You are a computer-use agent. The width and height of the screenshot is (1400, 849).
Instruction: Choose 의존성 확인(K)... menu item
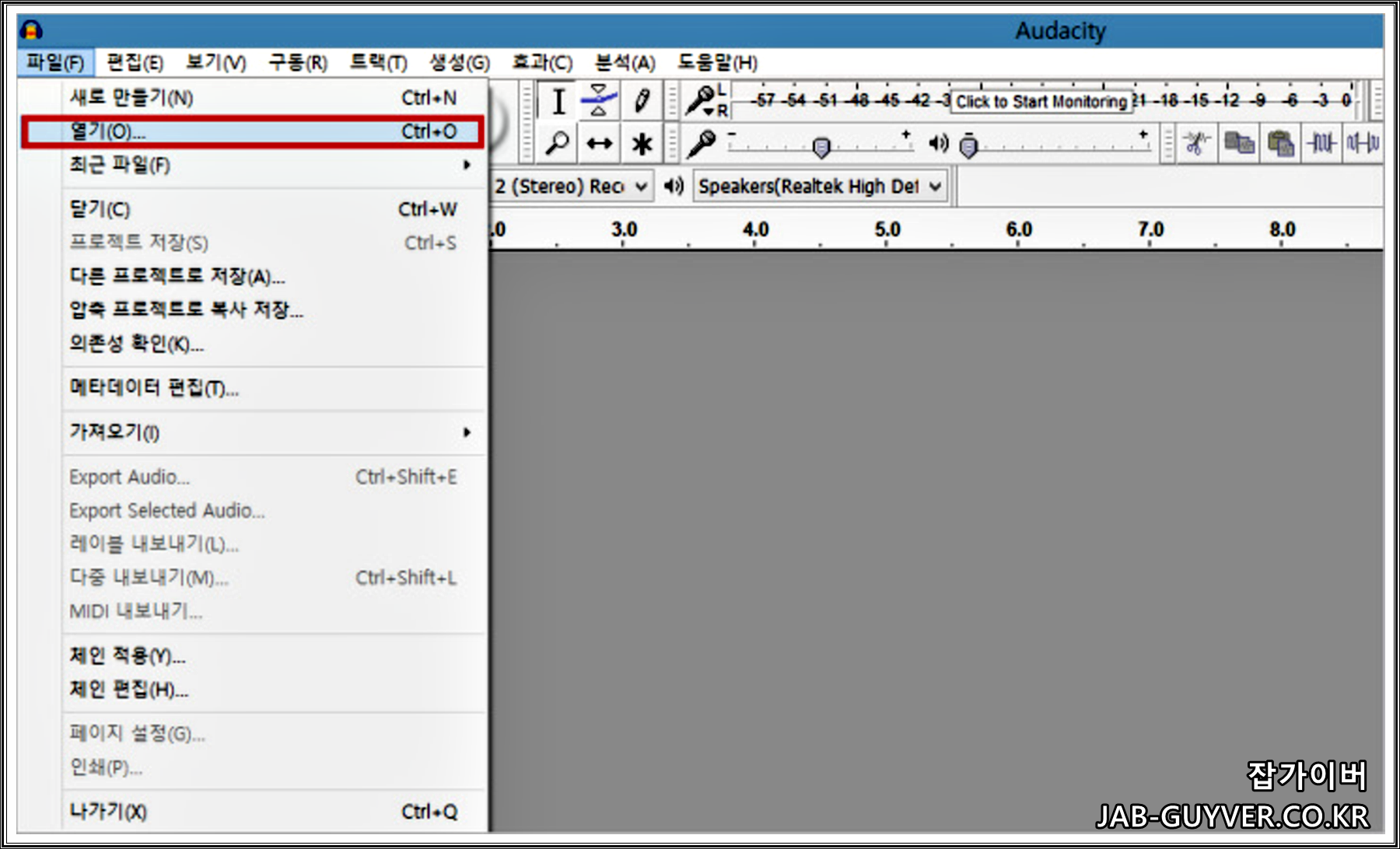click(254, 343)
